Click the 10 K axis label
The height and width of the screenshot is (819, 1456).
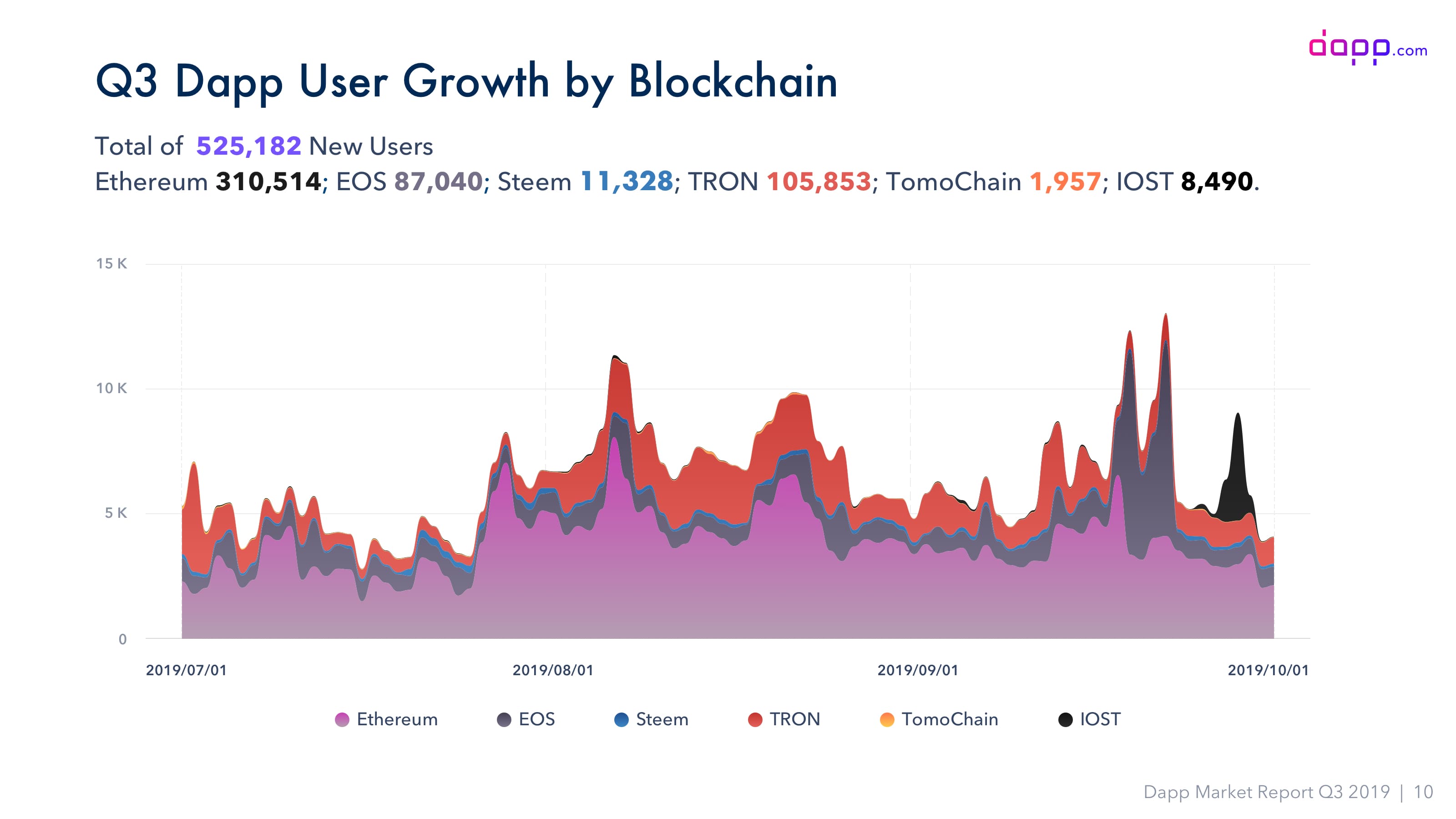pyautogui.click(x=111, y=388)
